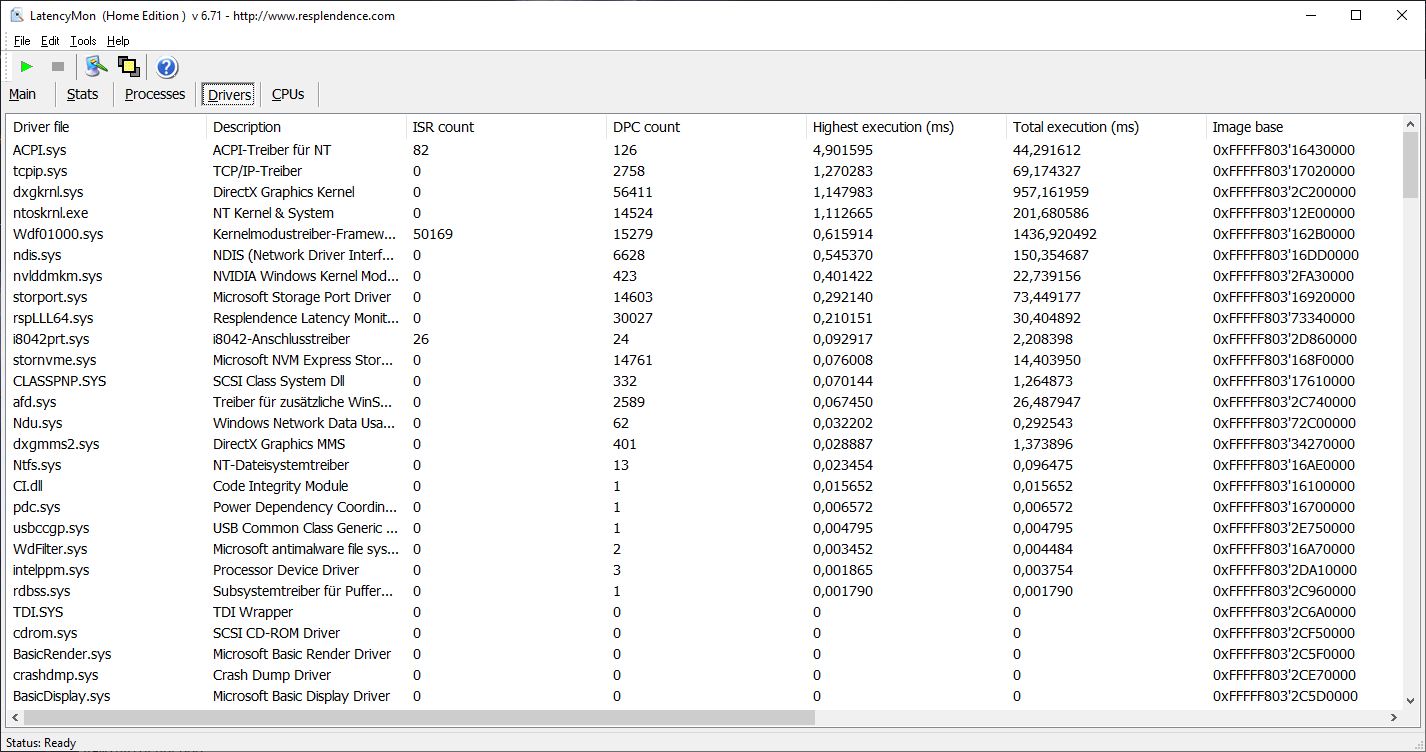Select the nvlddmkm.sys row
1426x752 pixels.
coord(704,276)
